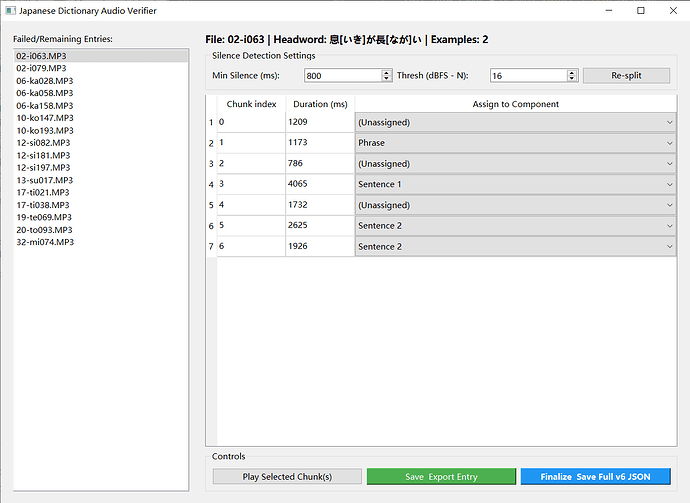The width and height of the screenshot is (690, 503).
Task: Decrease Min Silence value with down arrow
Action: tap(387, 79)
